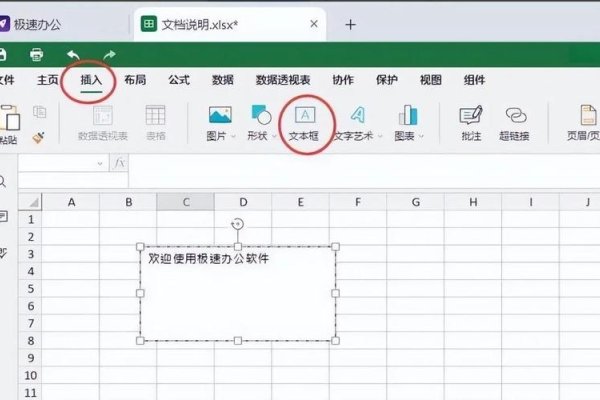Click the top-left resize handle of text box
The height and width of the screenshot is (400, 600).
140,247
